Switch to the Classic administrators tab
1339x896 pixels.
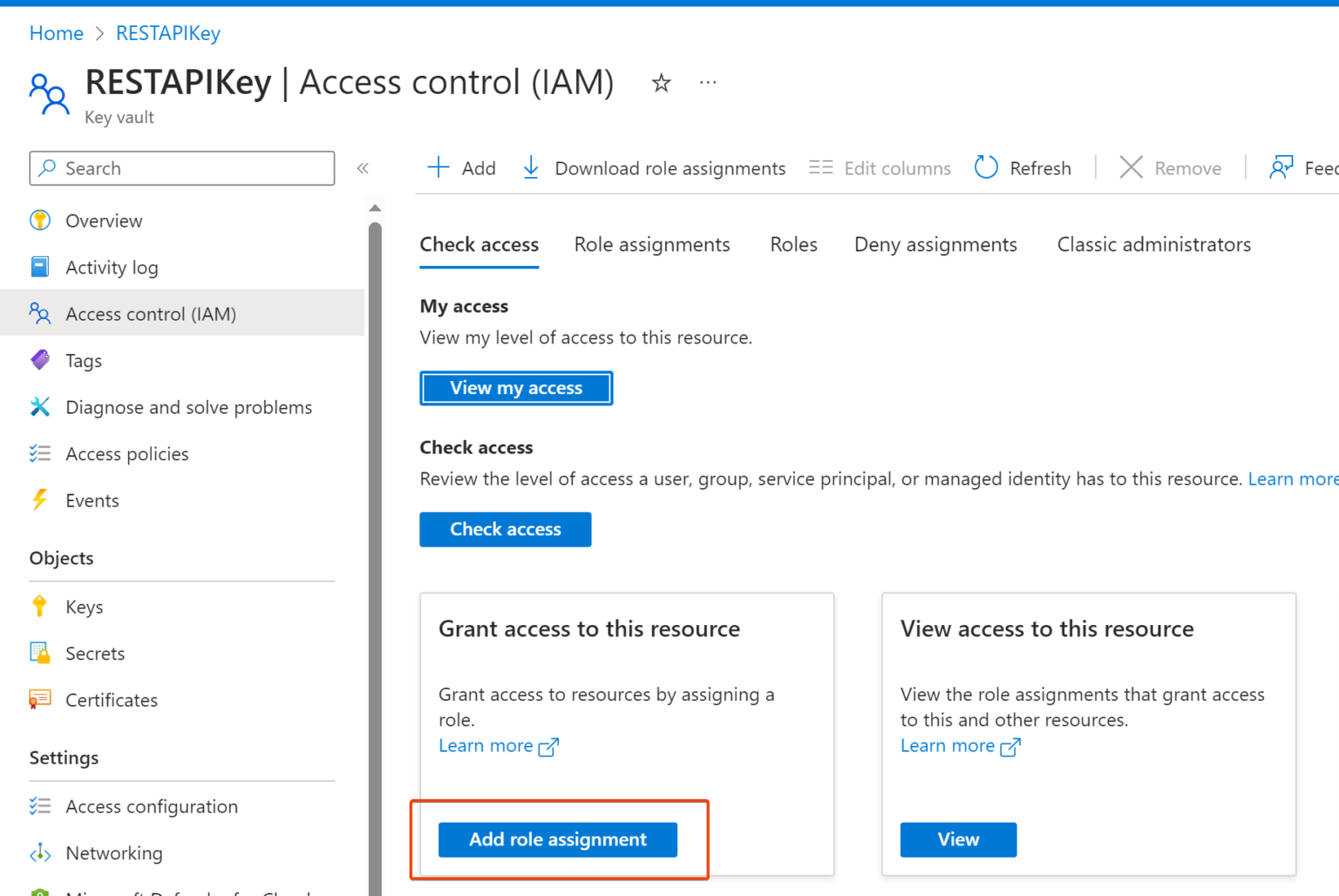(x=1153, y=244)
